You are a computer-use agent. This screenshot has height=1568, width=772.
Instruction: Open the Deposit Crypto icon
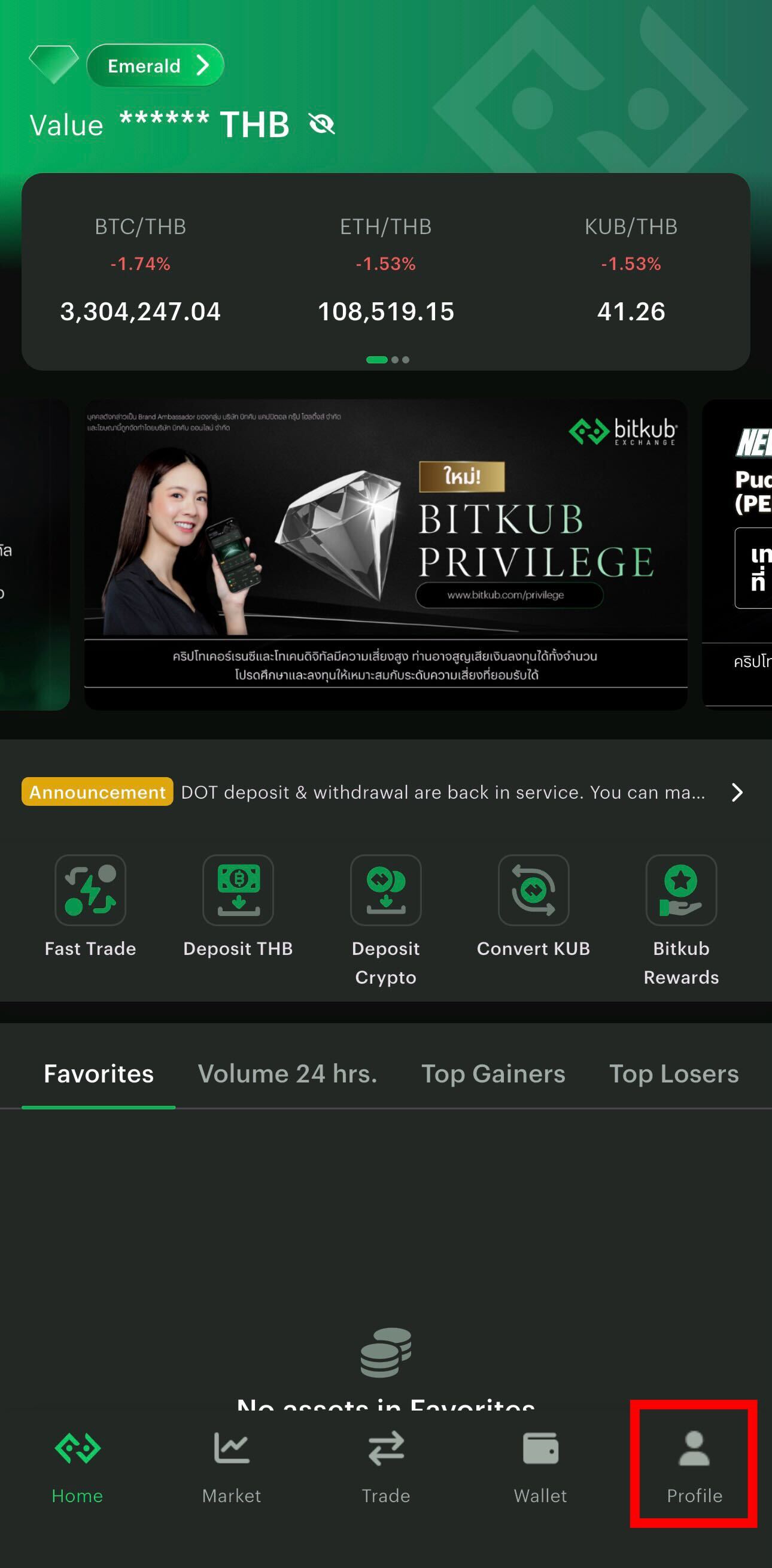(x=385, y=890)
